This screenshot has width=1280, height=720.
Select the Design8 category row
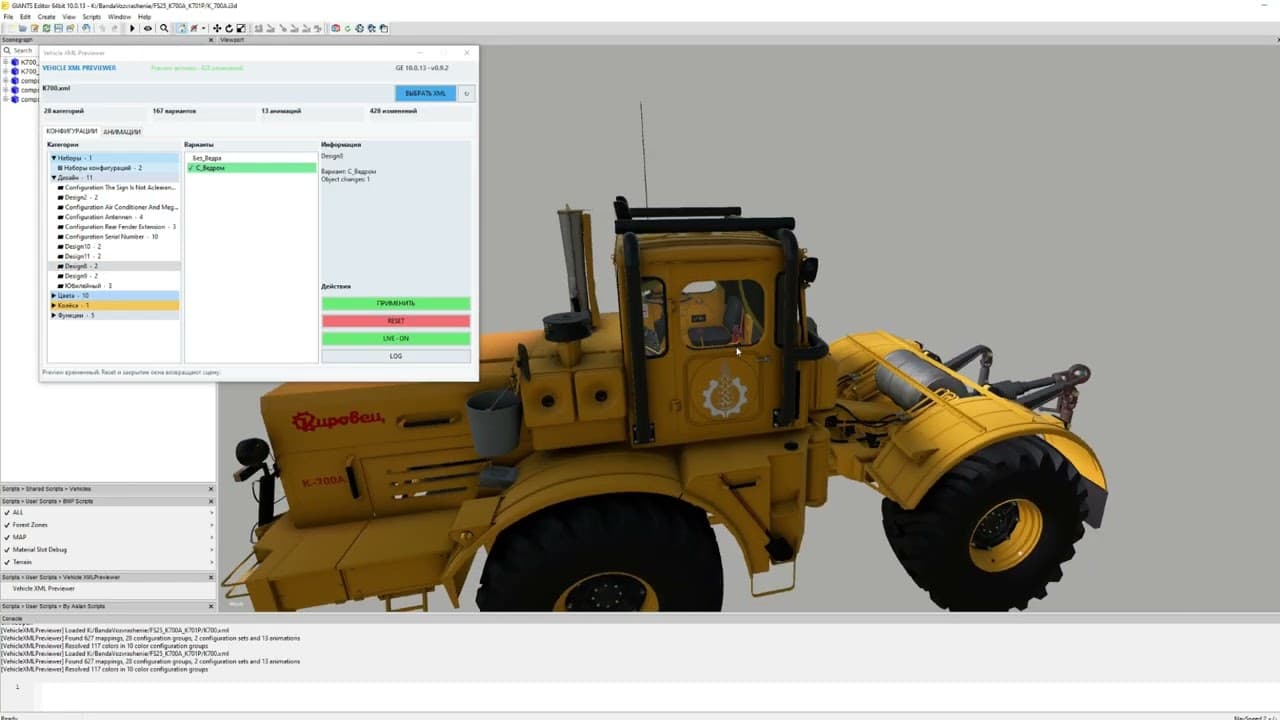(114, 266)
